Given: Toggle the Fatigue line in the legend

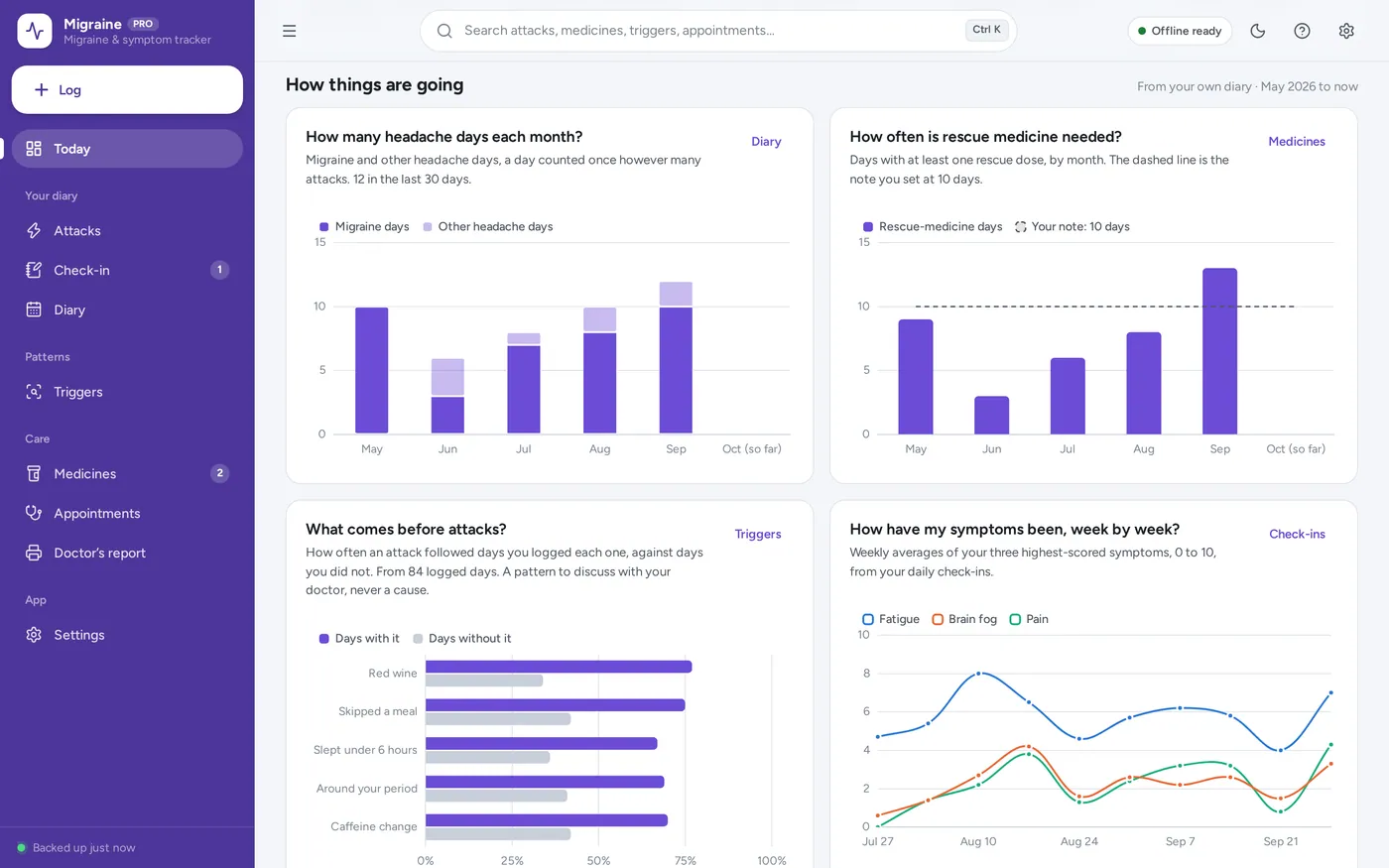Looking at the screenshot, I should 891,619.
